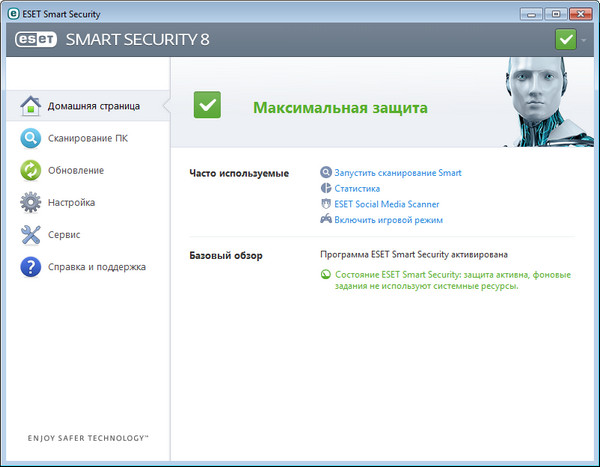Go to the Обновление menu item
600x467 pixels.
(x=75, y=170)
